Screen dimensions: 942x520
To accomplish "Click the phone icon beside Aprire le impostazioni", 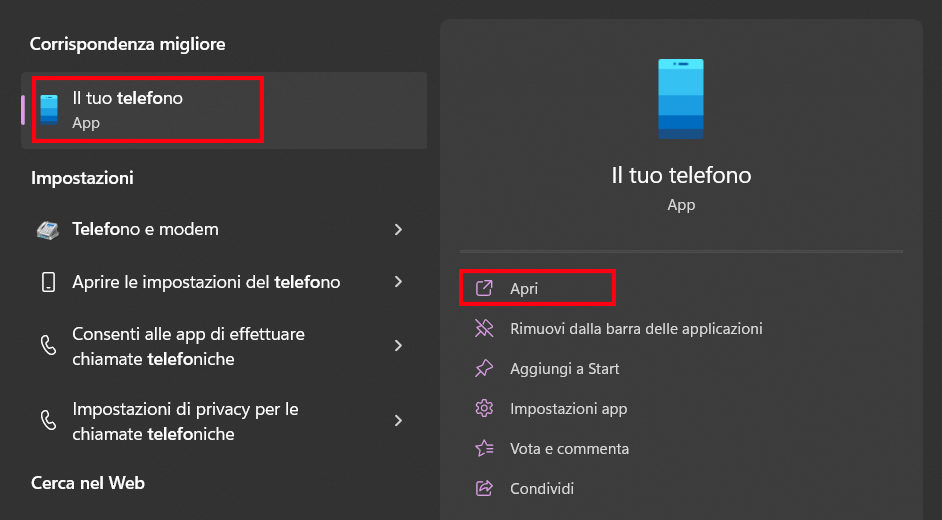I will click(x=48, y=282).
